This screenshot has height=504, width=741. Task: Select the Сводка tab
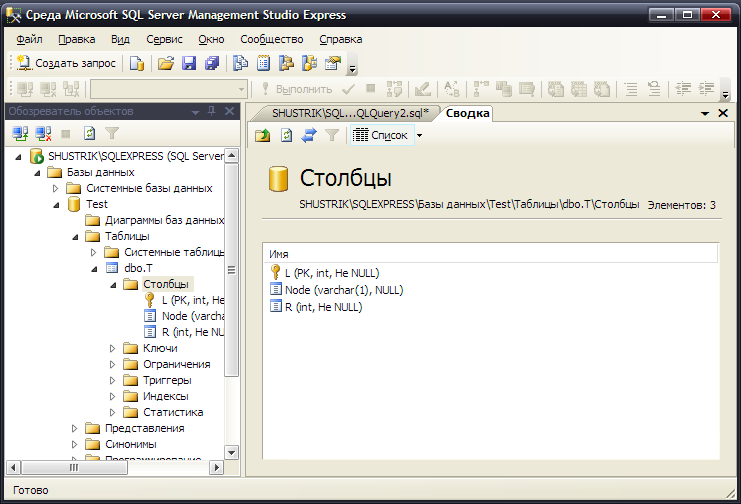[467, 113]
